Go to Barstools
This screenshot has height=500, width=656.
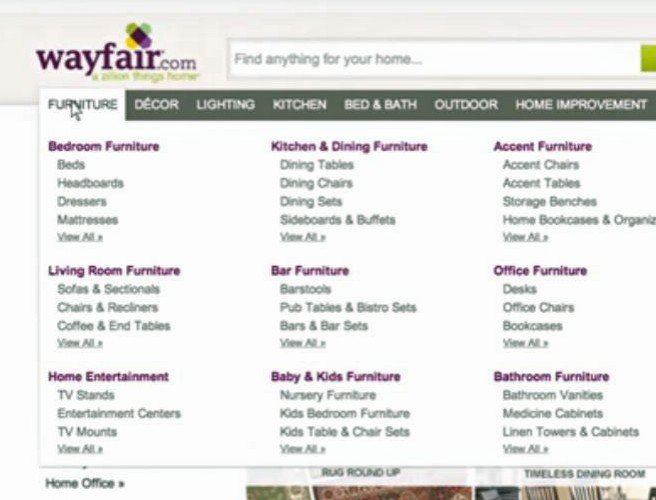(305, 289)
